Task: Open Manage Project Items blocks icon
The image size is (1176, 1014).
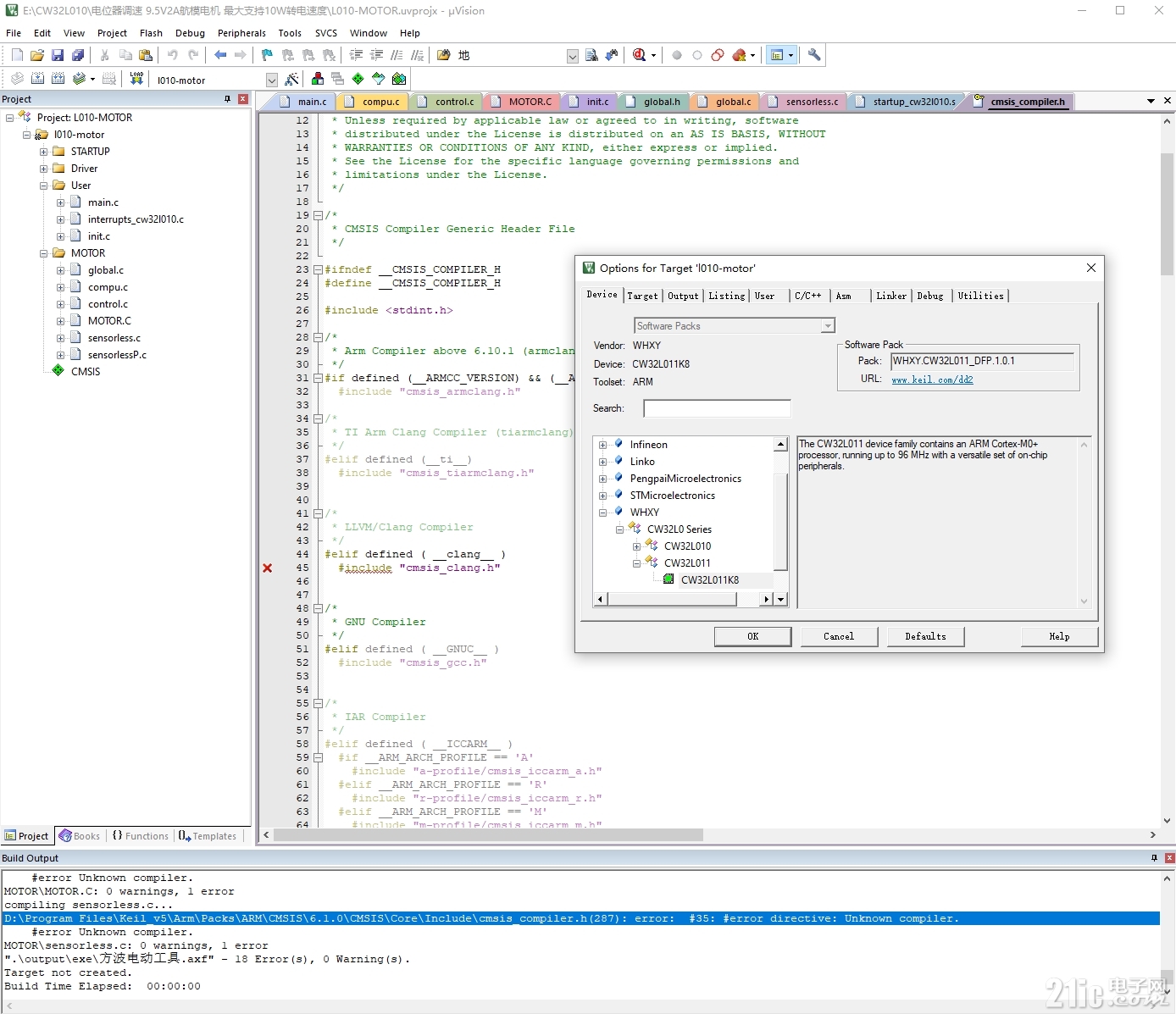Action: (318, 79)
